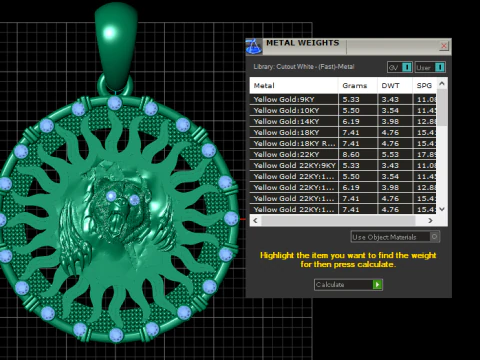Click the horizontal scroll-right arrow
The image size is (480, 360).
430,220
